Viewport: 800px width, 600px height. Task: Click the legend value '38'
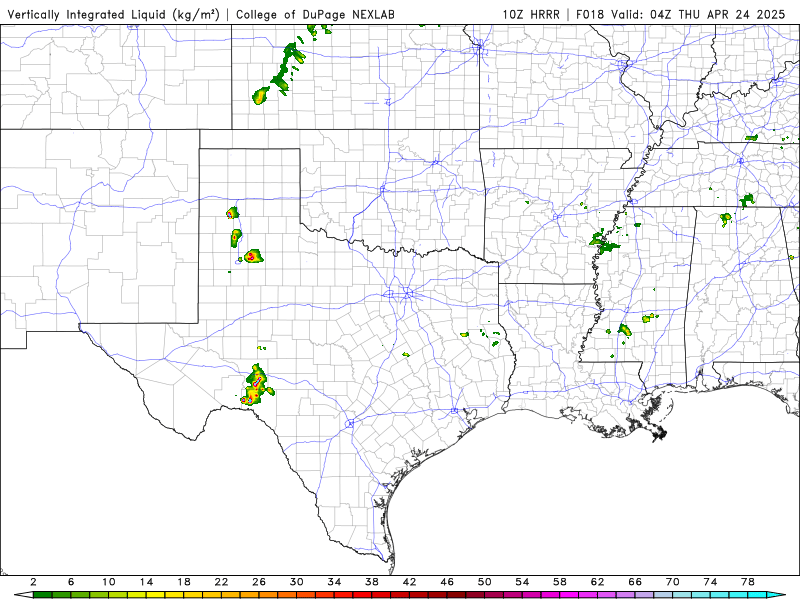[371, 582]
